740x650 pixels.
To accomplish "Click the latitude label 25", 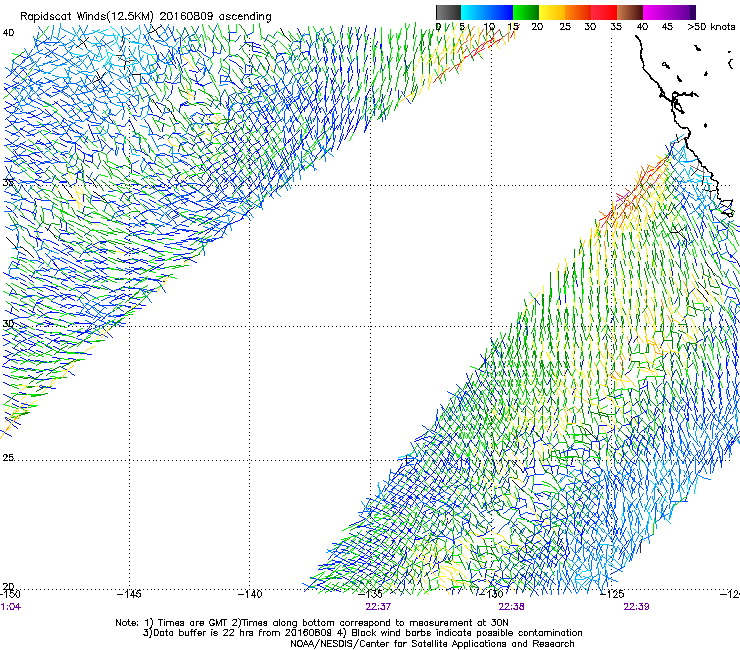I will tap(8, 457).
